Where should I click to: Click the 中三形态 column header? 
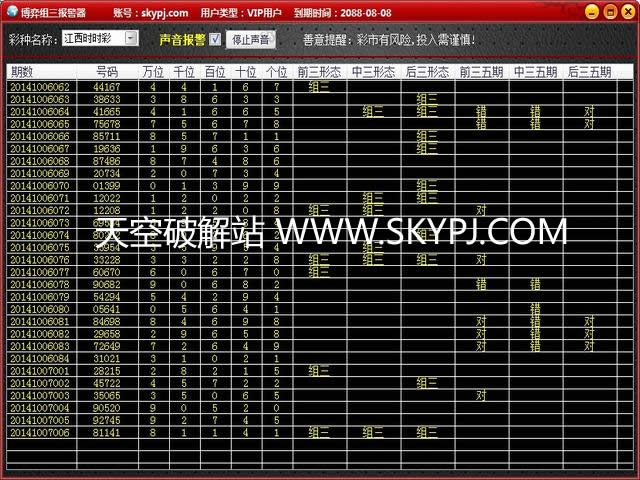click(x=373, y=72)
